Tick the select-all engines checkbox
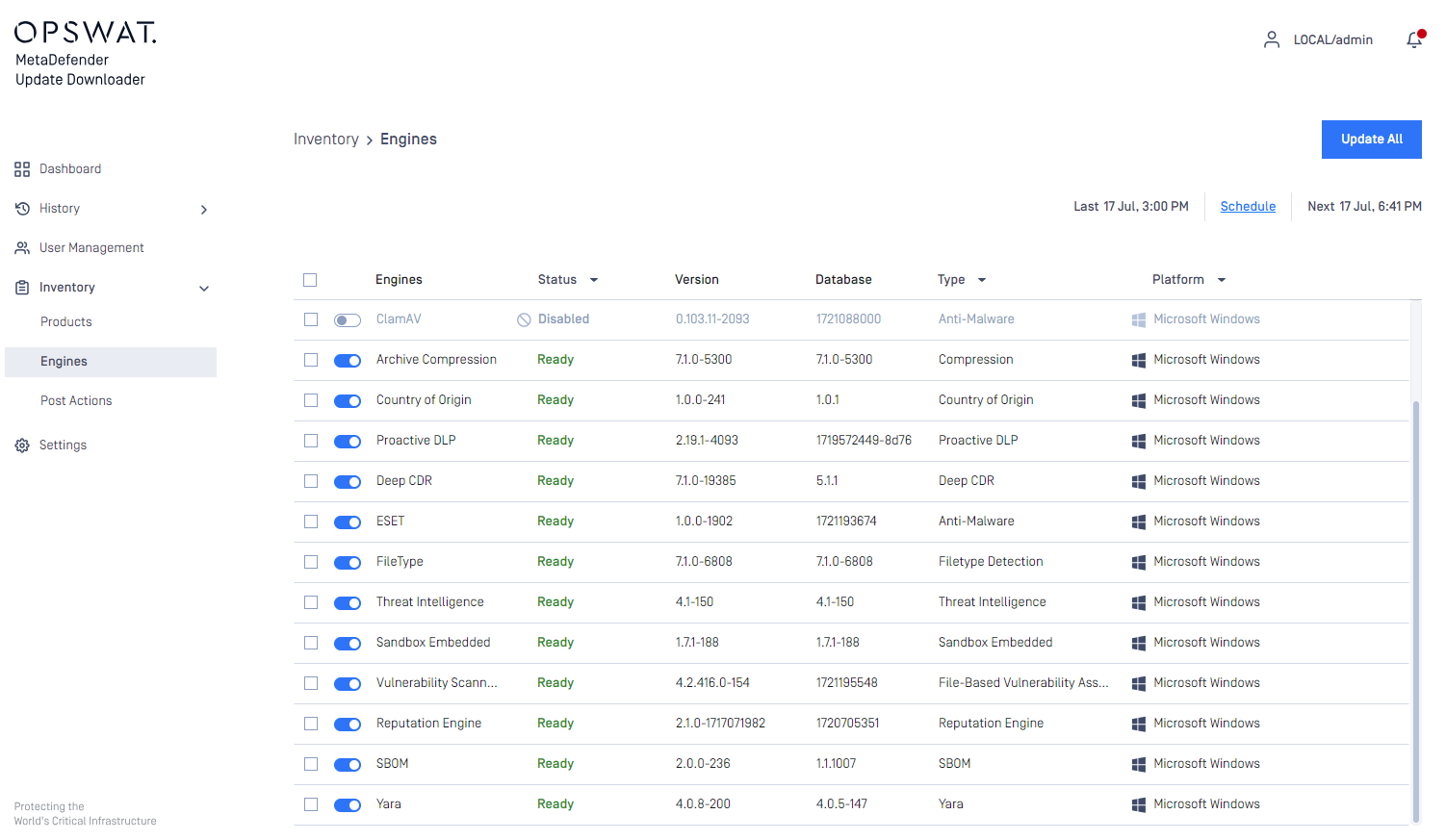 coord(310,280)
